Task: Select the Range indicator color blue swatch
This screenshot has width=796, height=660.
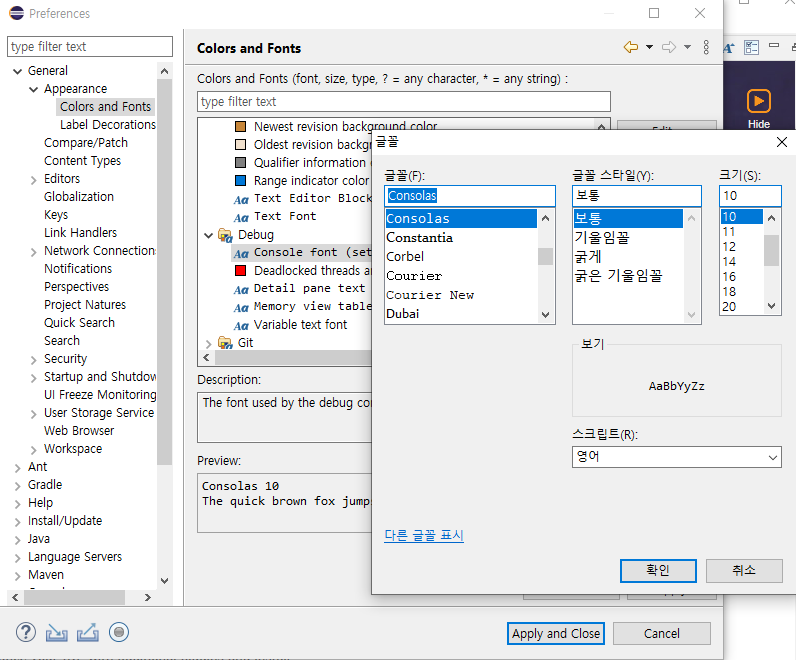Action: click(x=241, y=180)
